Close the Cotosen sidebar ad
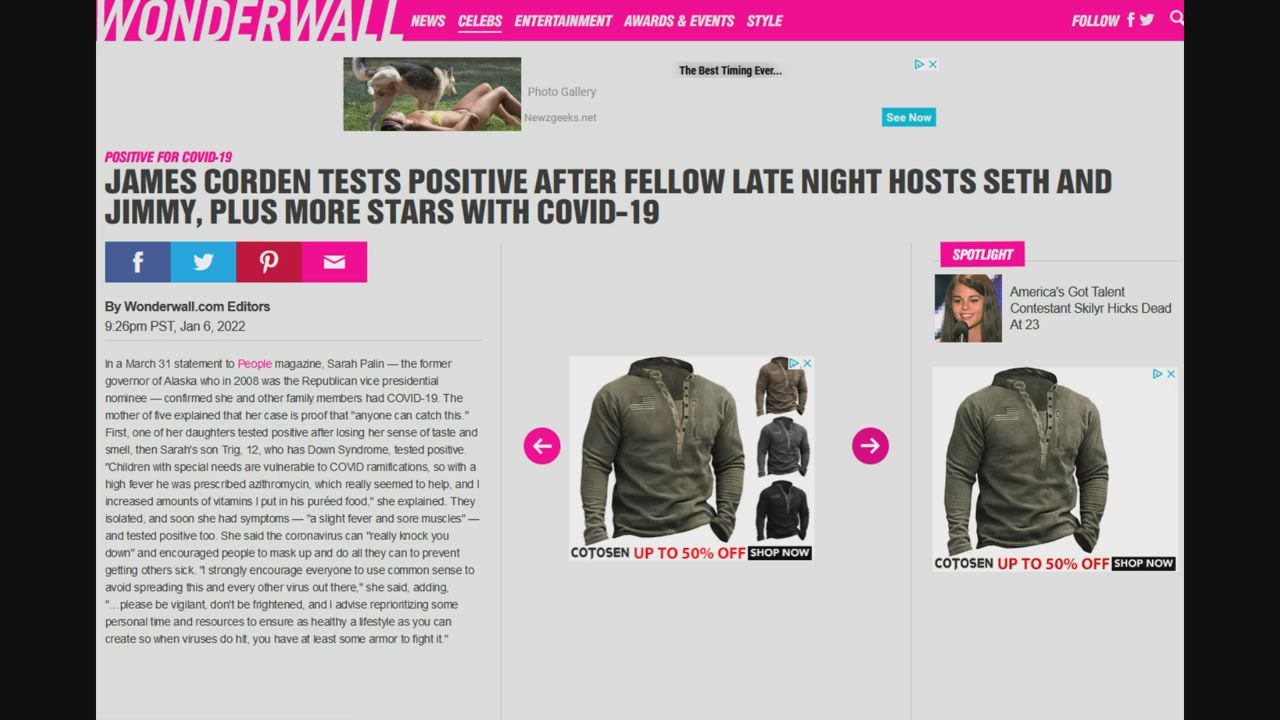 coord(1171,374)
